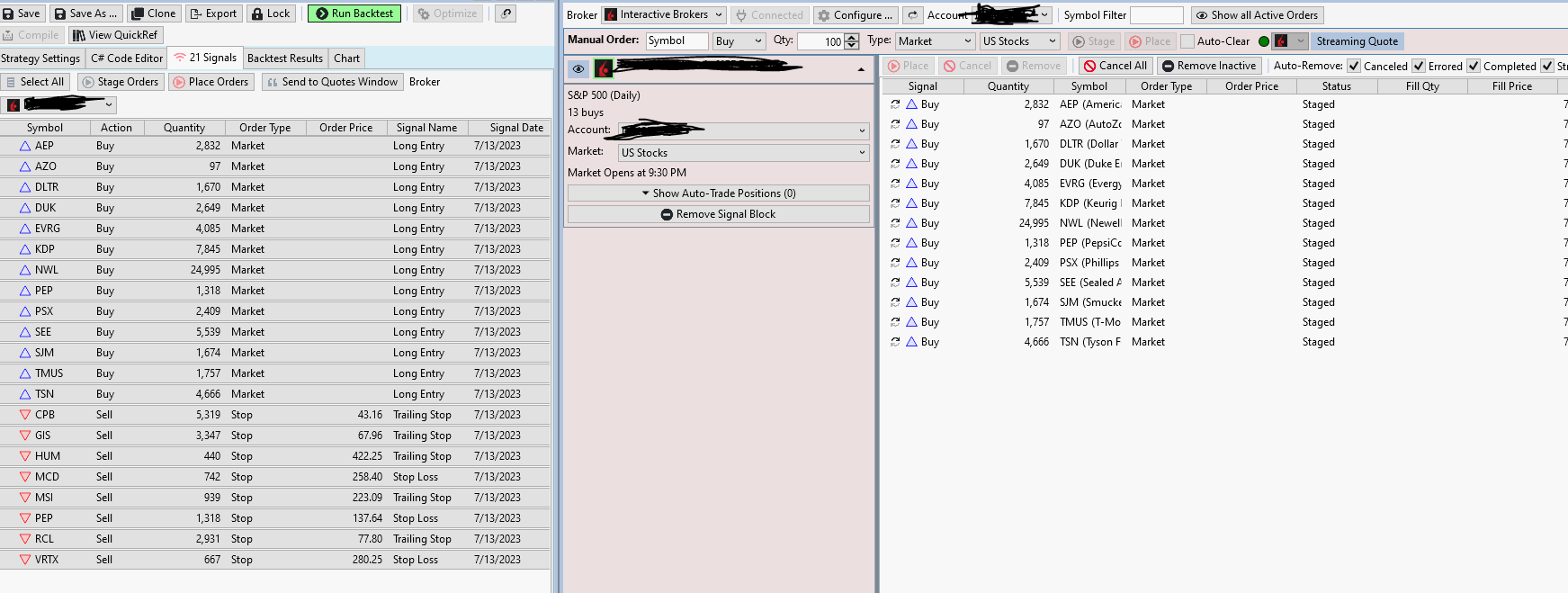This screenshot has height=593, width=1568.
Task: Export the strategy via Export button
Action: (x=212, y=13)
